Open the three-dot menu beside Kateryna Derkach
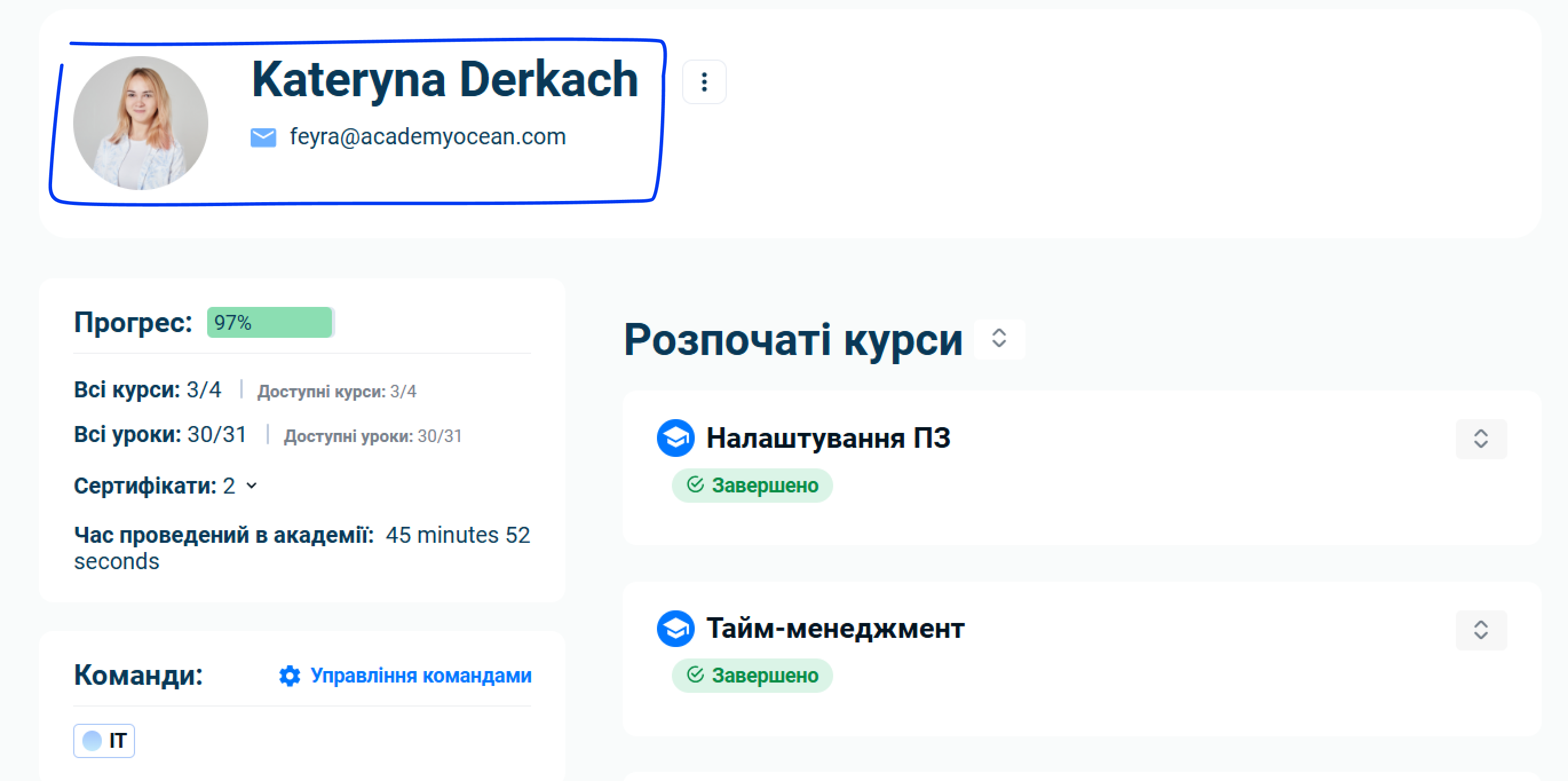The width and height of the screenshot is (1568, 781). (704, 82)
